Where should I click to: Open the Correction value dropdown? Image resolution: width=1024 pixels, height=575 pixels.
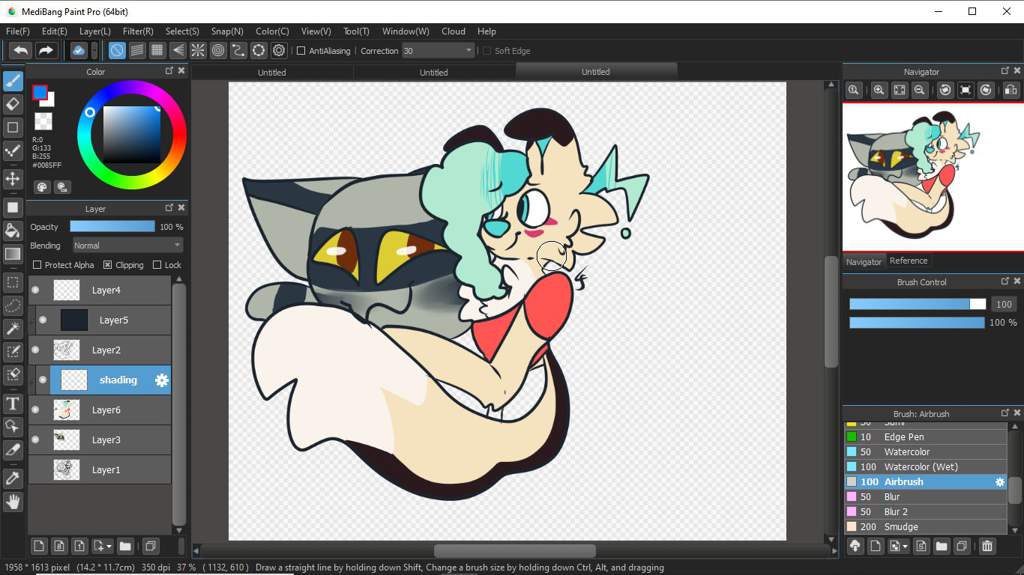pos(438,51)
